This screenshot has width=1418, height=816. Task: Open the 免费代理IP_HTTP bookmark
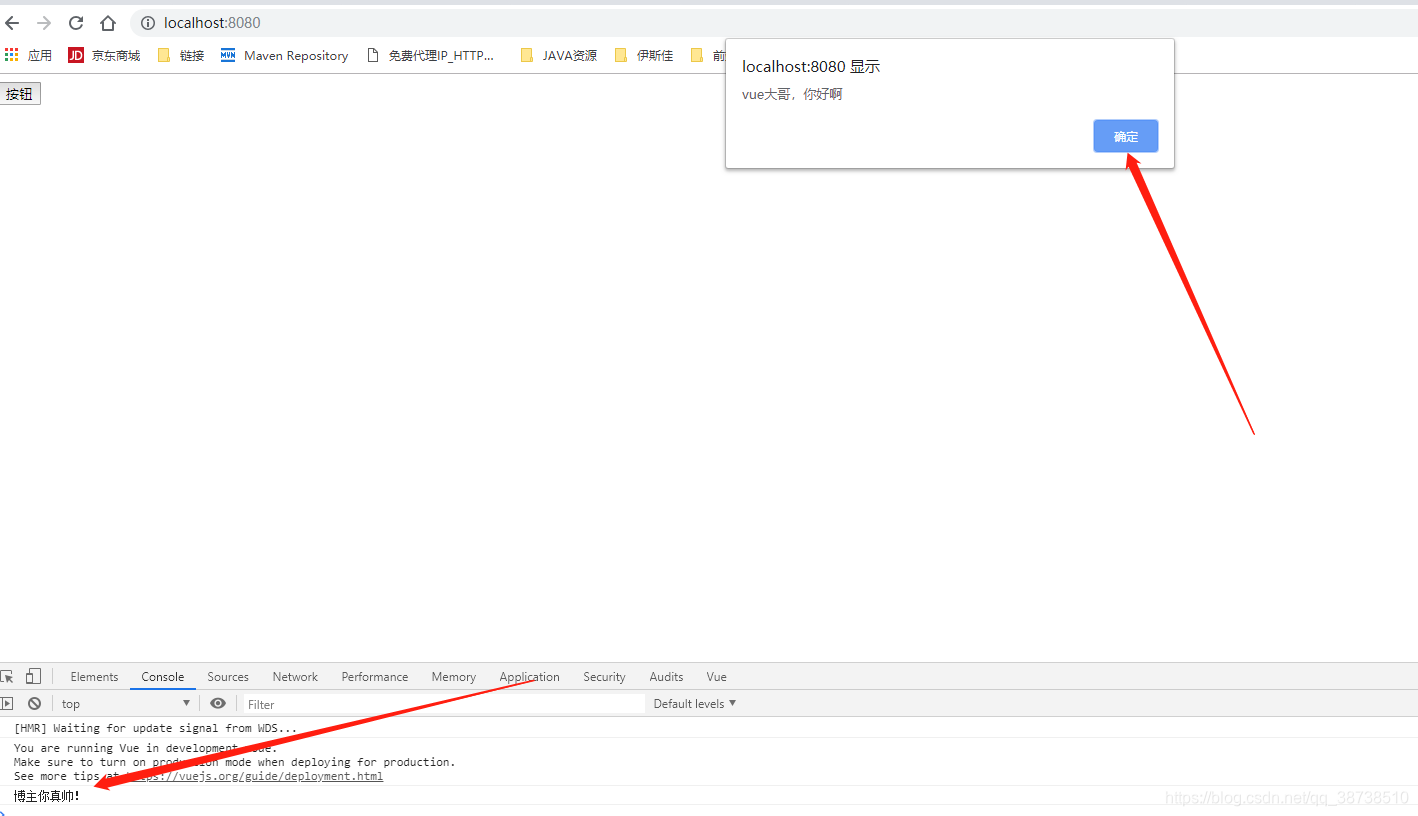(x=431, y=56)
